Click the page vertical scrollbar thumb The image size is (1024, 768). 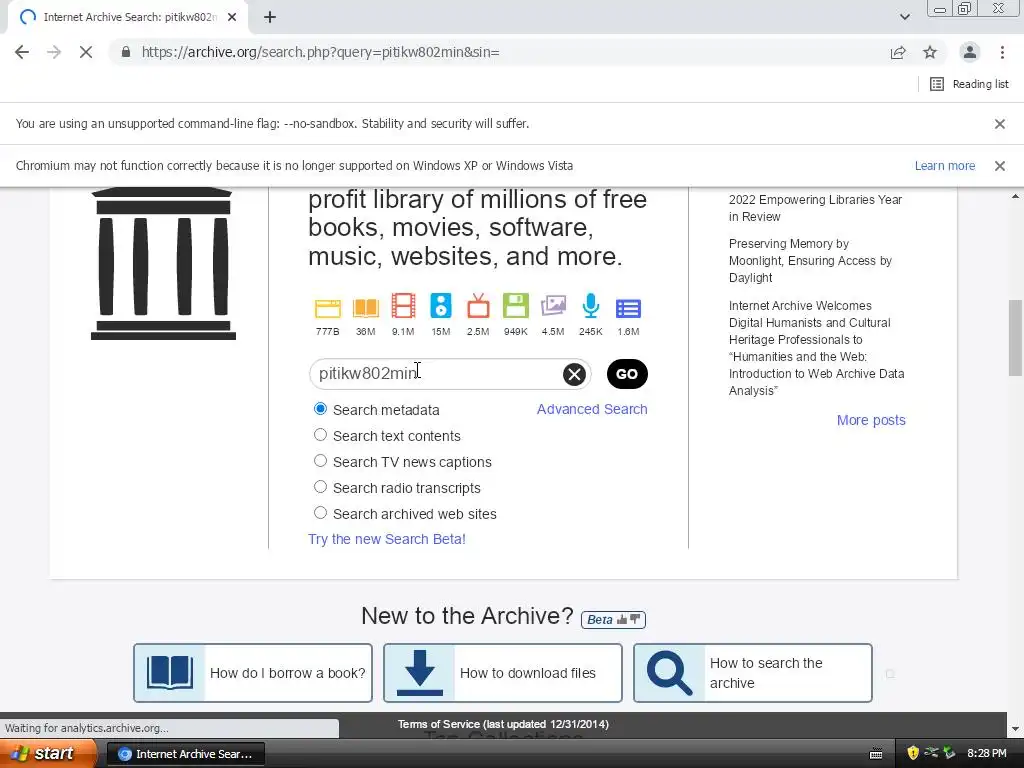1016,337
